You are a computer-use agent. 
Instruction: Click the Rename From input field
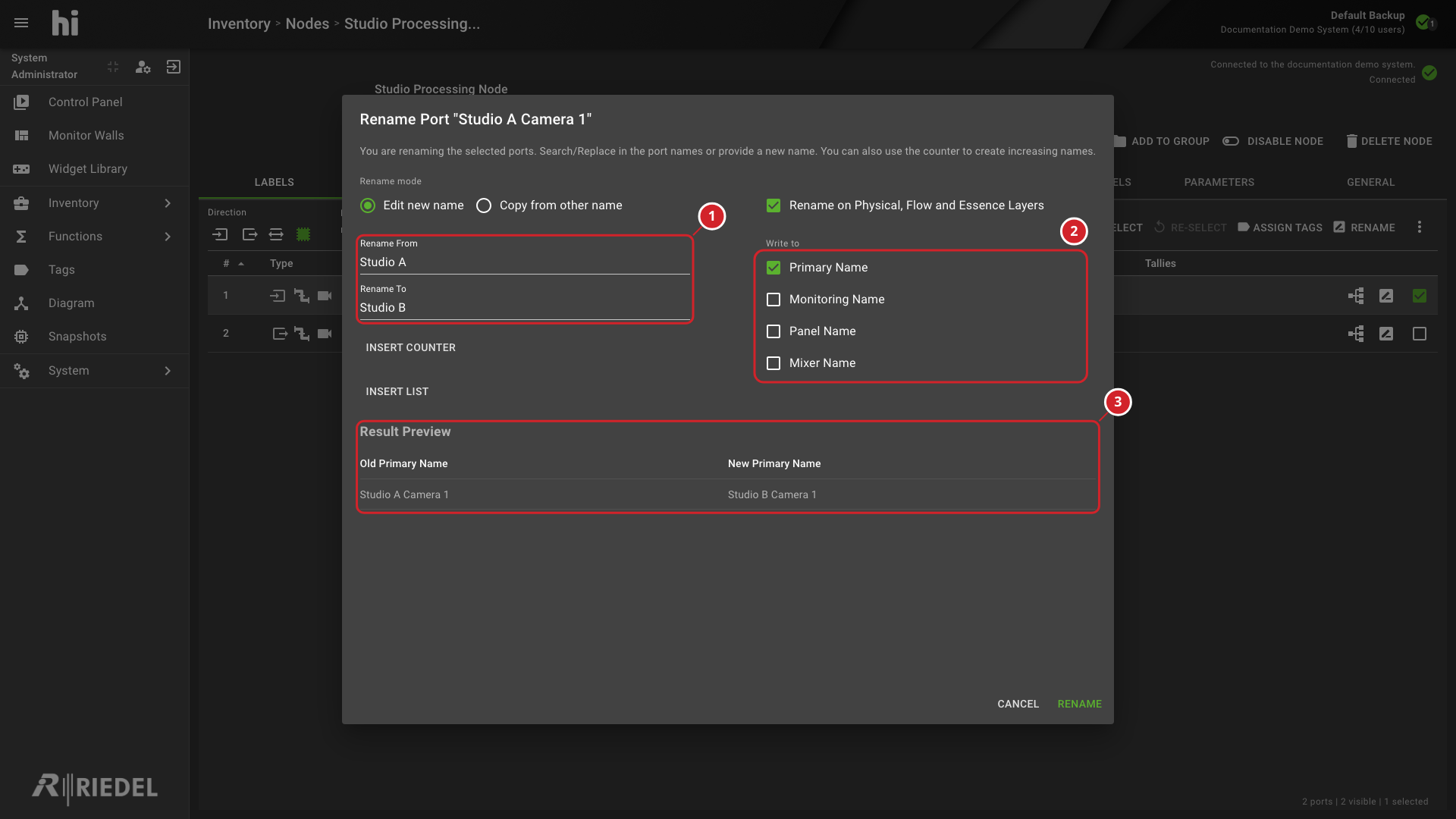[525, 262]
